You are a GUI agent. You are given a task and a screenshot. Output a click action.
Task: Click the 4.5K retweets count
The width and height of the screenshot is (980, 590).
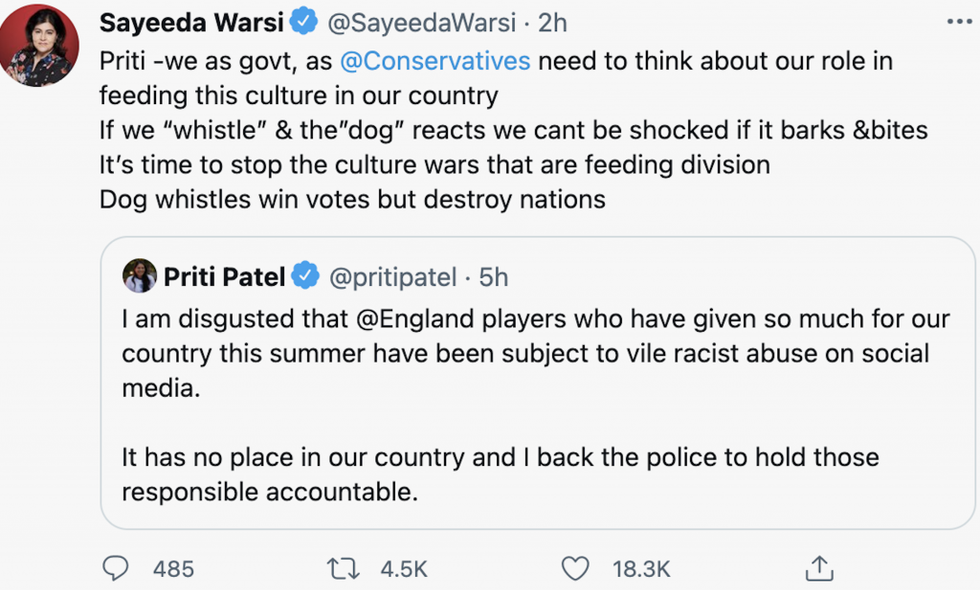[x=404, y=569]
